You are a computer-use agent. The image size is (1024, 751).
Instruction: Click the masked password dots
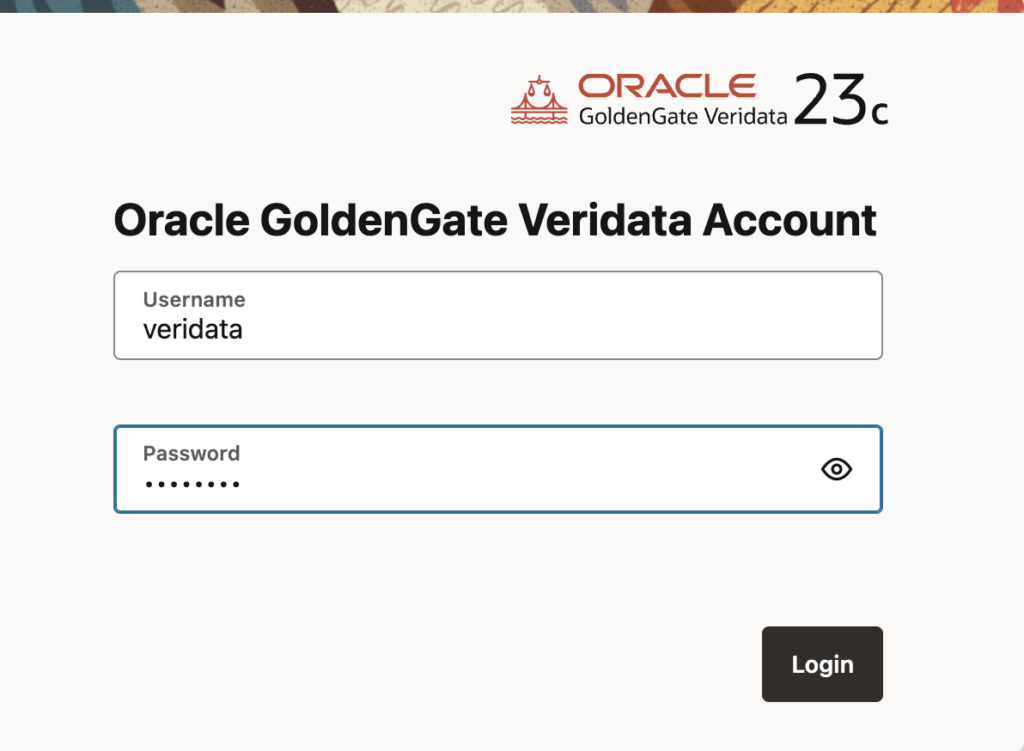click(x=192, y=485)
